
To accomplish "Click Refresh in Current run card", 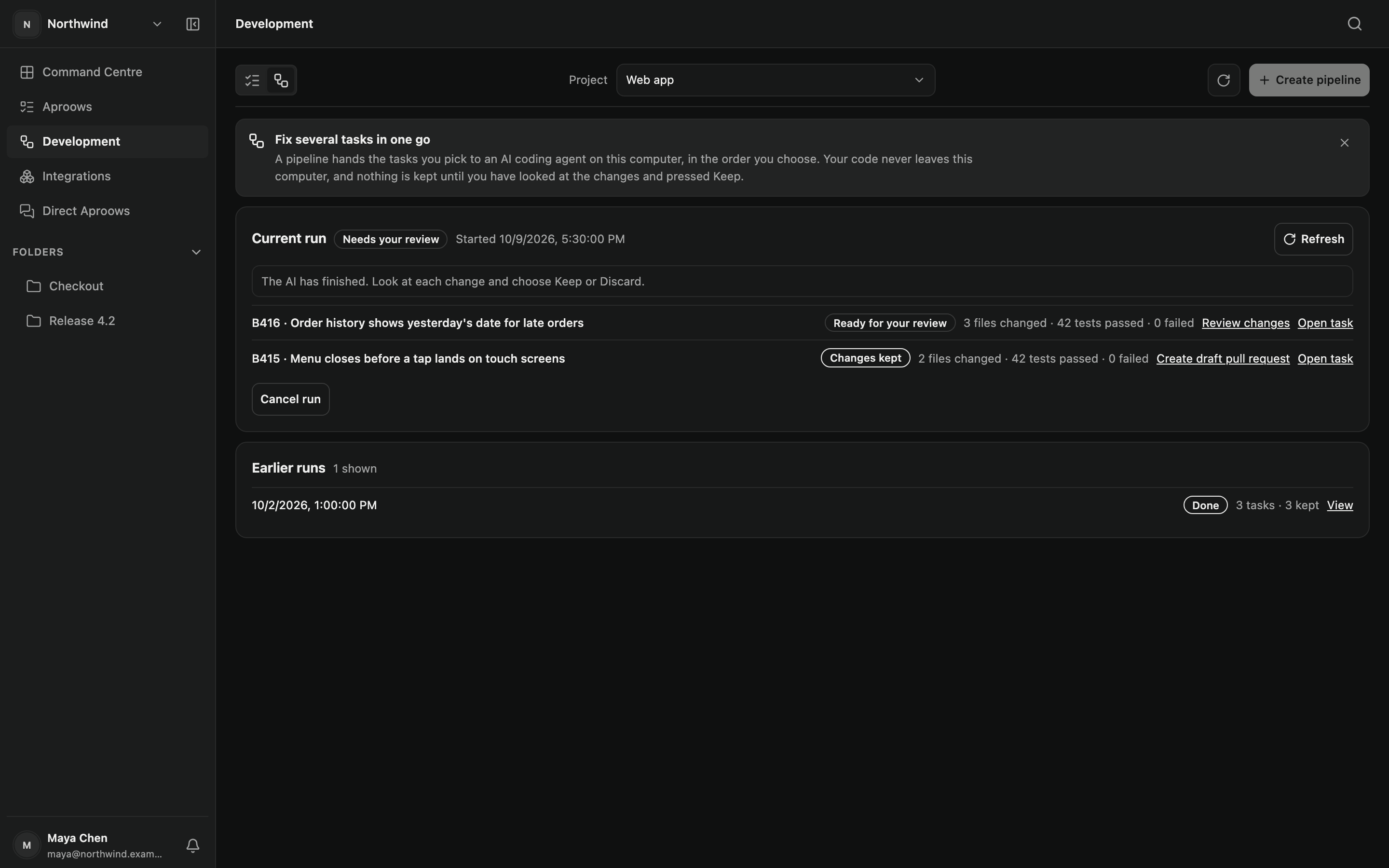I will [x=1313, y=239].
